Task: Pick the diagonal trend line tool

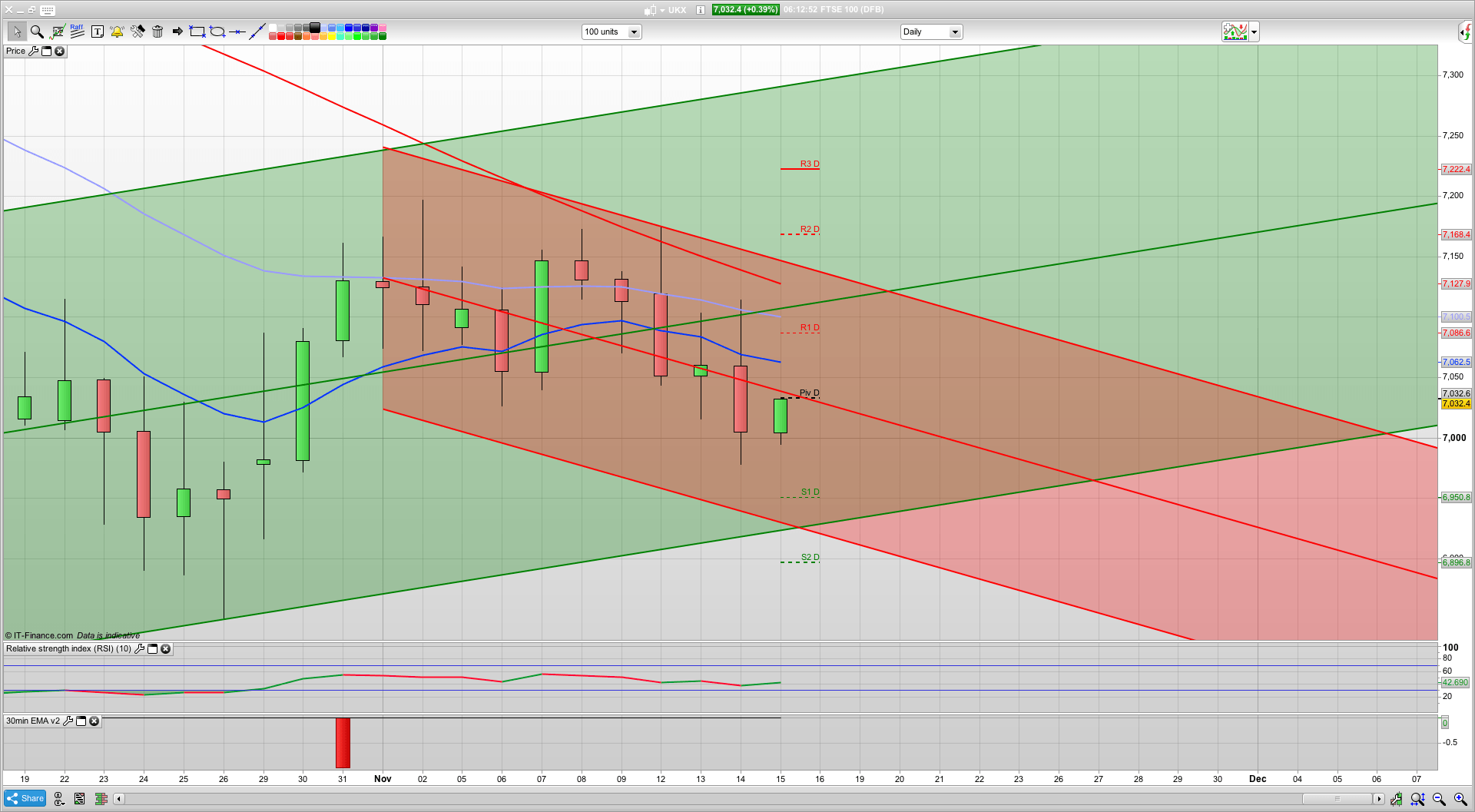Action: tap(257, 31)
